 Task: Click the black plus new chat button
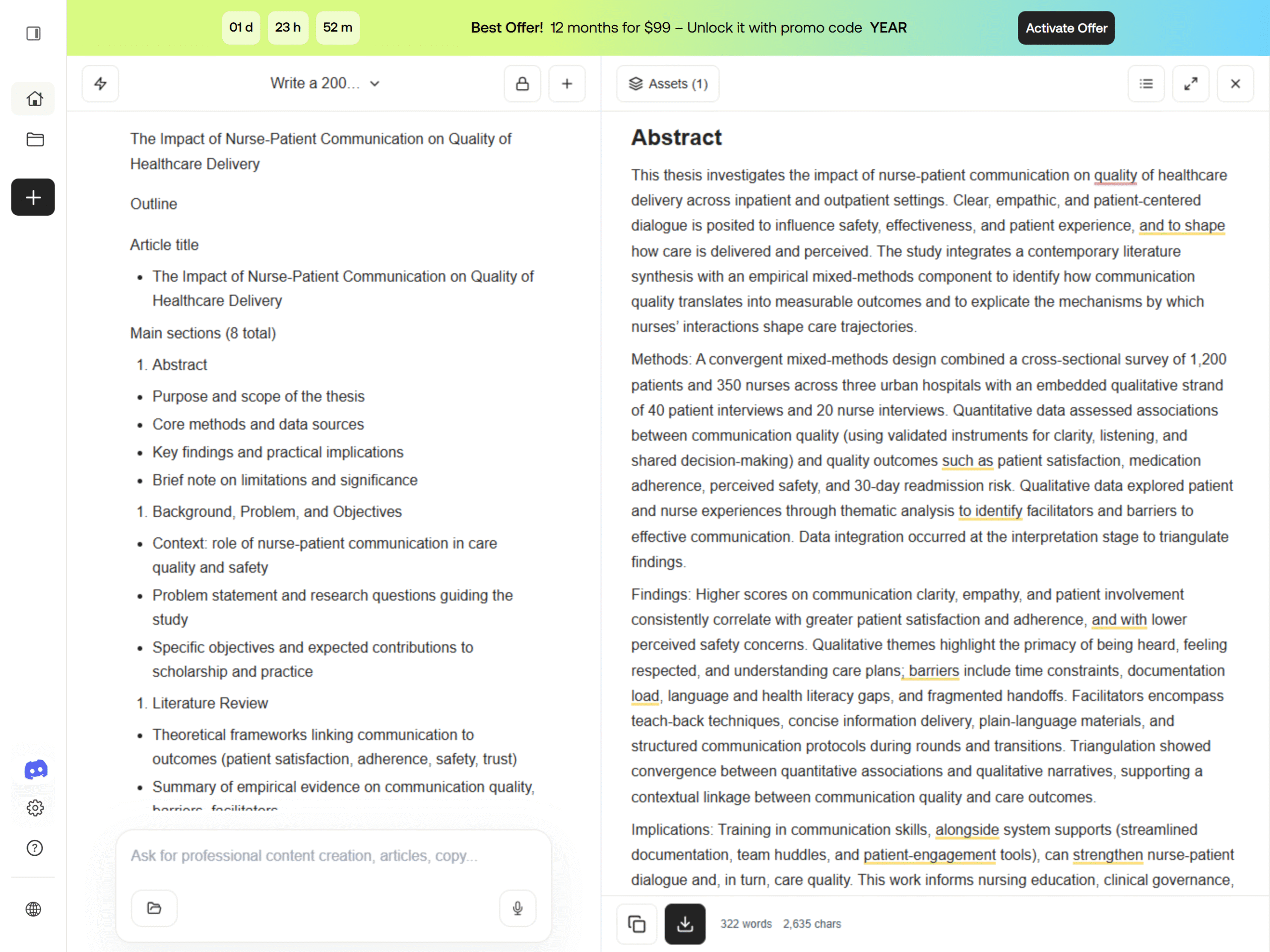pyautogui.click(x=33, y=197)
